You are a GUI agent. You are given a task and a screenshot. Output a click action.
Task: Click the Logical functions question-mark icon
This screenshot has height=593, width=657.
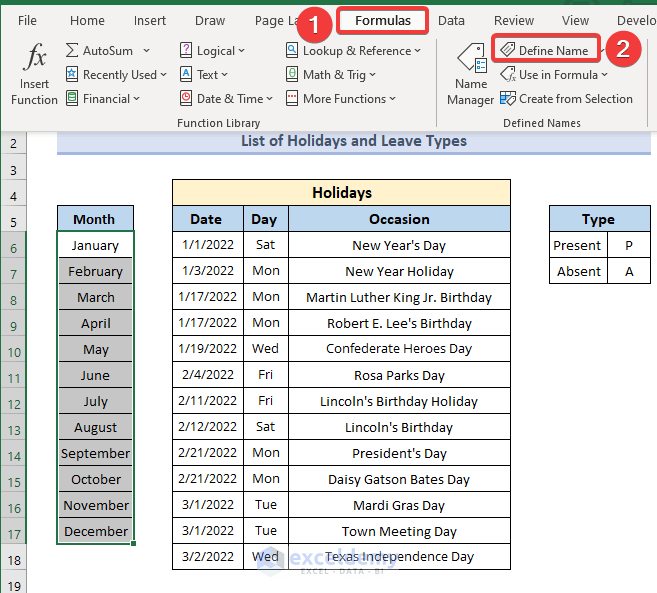point(186,51)
